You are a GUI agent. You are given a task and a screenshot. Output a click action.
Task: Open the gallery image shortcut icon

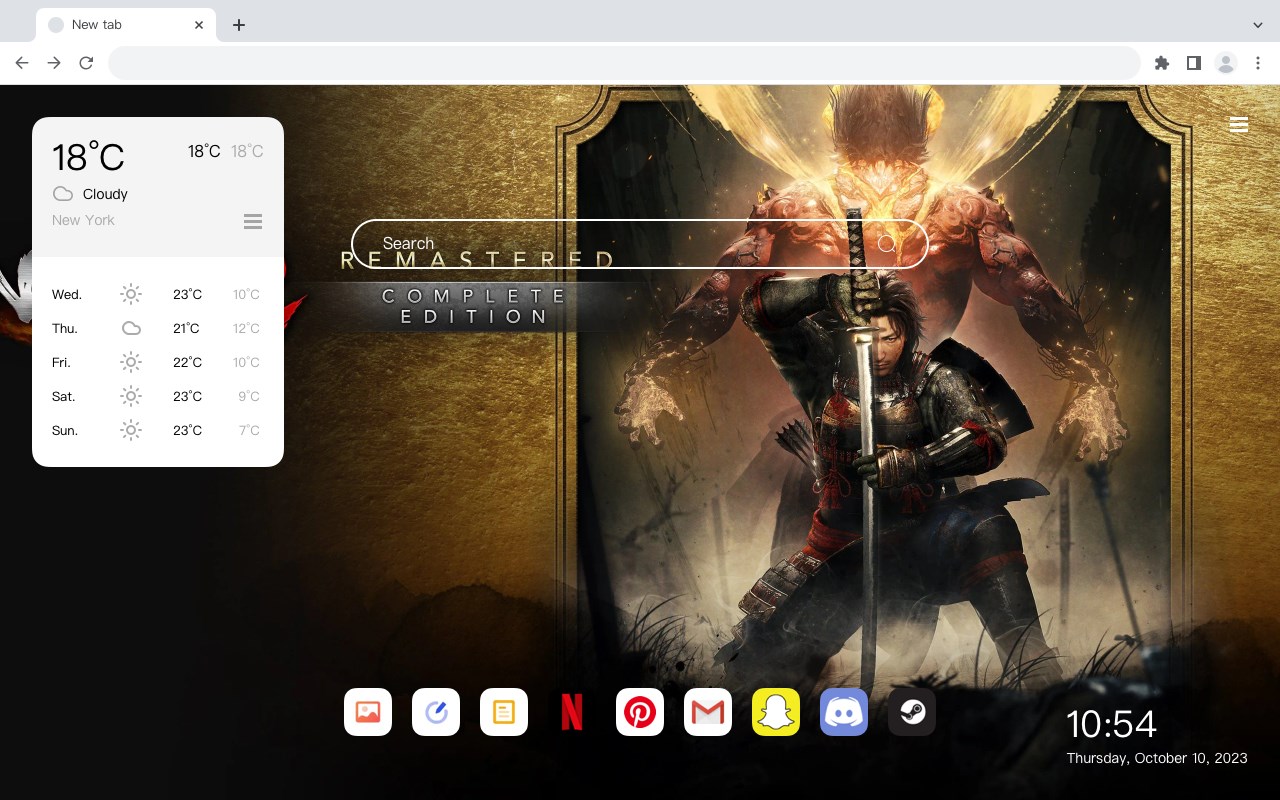click(368, 712)
